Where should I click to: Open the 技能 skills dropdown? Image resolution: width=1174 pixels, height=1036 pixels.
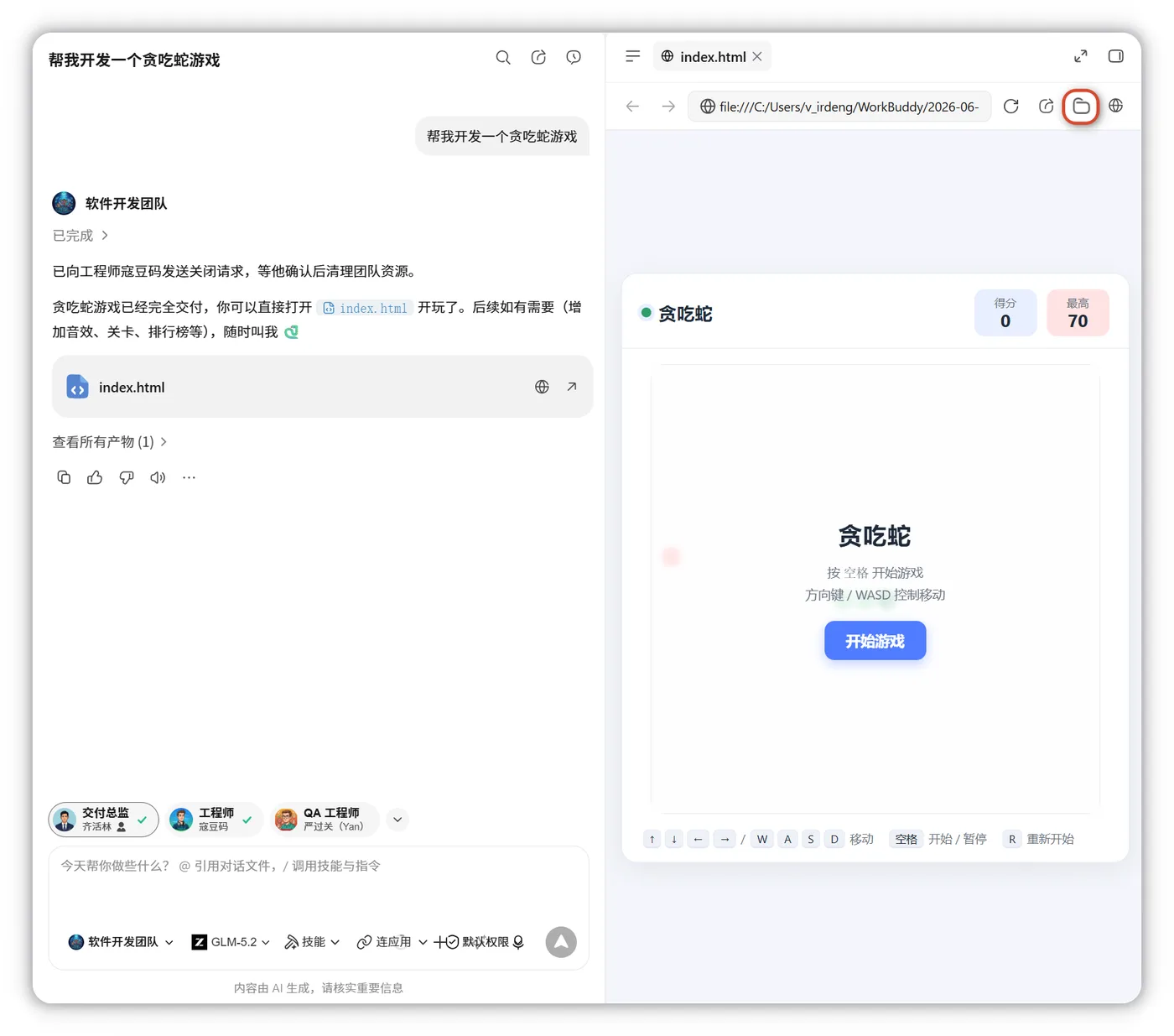pos(312,942)
